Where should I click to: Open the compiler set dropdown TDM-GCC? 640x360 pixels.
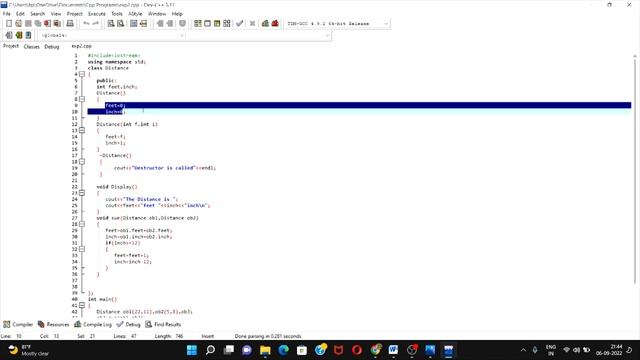tap(337, 24)
